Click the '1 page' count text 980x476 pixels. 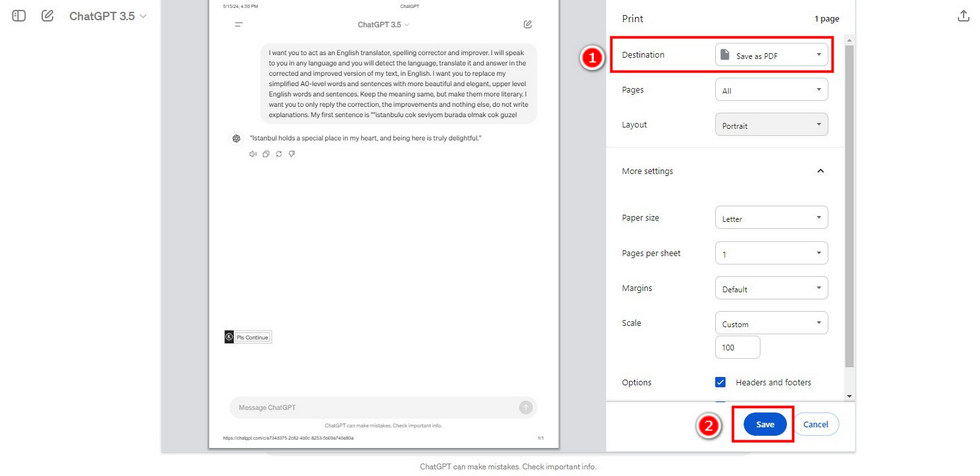[827, 19]
